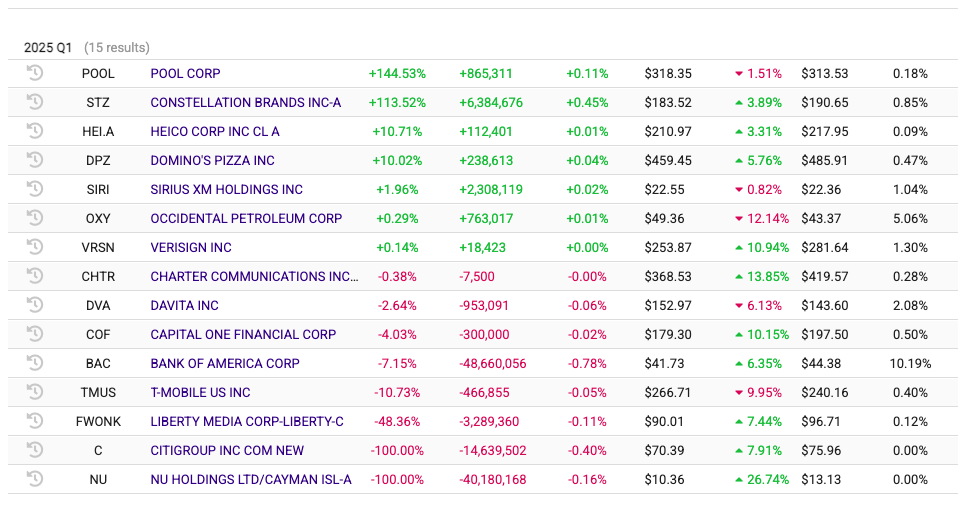966x509 pixels.
Task: Open NU HOLDINGS LTD/CAYMAN ISL-A link
Action: pos(251,480)
